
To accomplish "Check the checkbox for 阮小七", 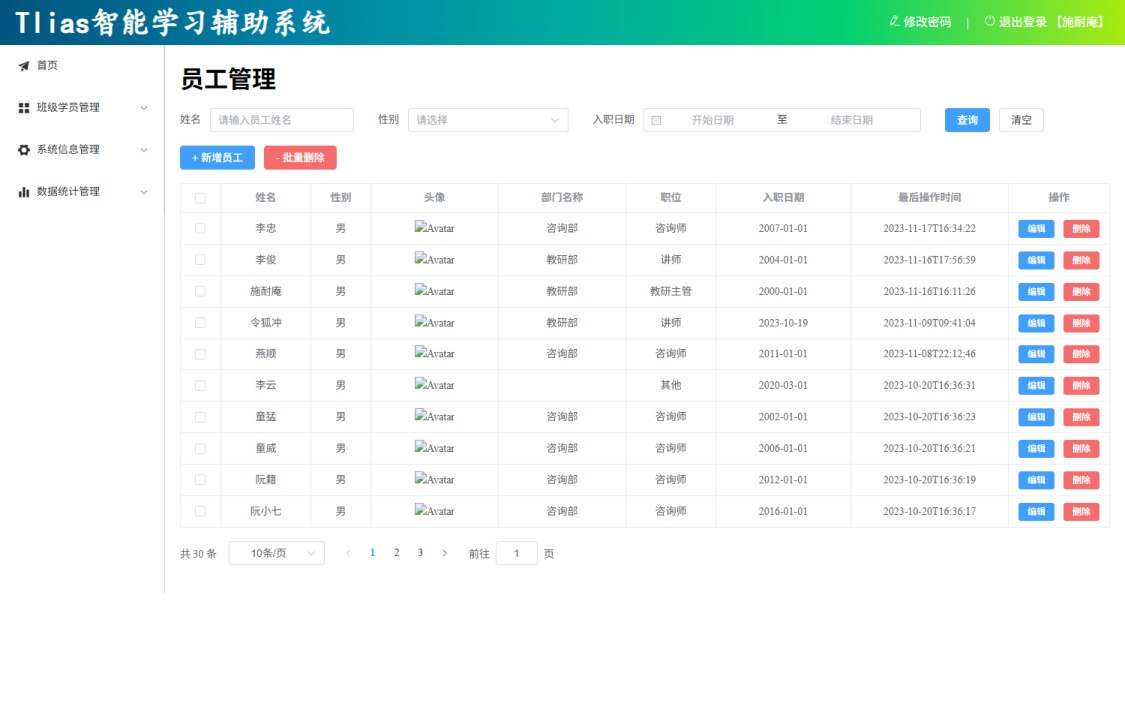I will 200,511.
